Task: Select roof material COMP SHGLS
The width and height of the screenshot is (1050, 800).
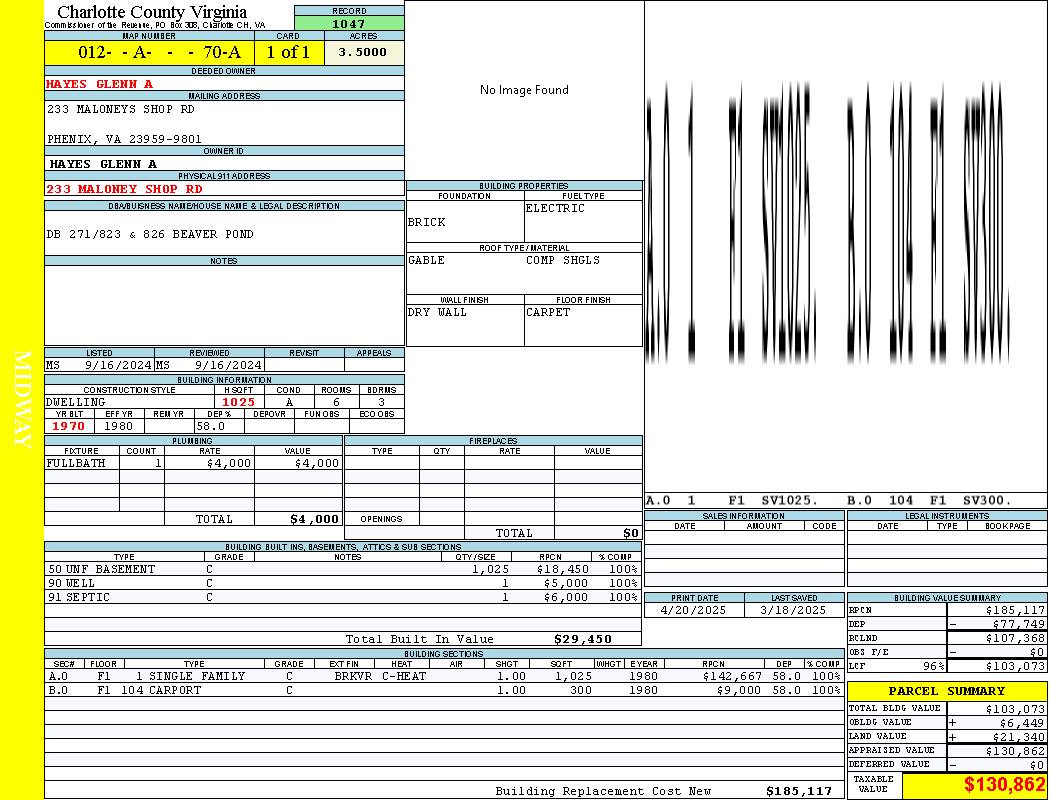Action: pyautogui.click(x=563, y=260)
